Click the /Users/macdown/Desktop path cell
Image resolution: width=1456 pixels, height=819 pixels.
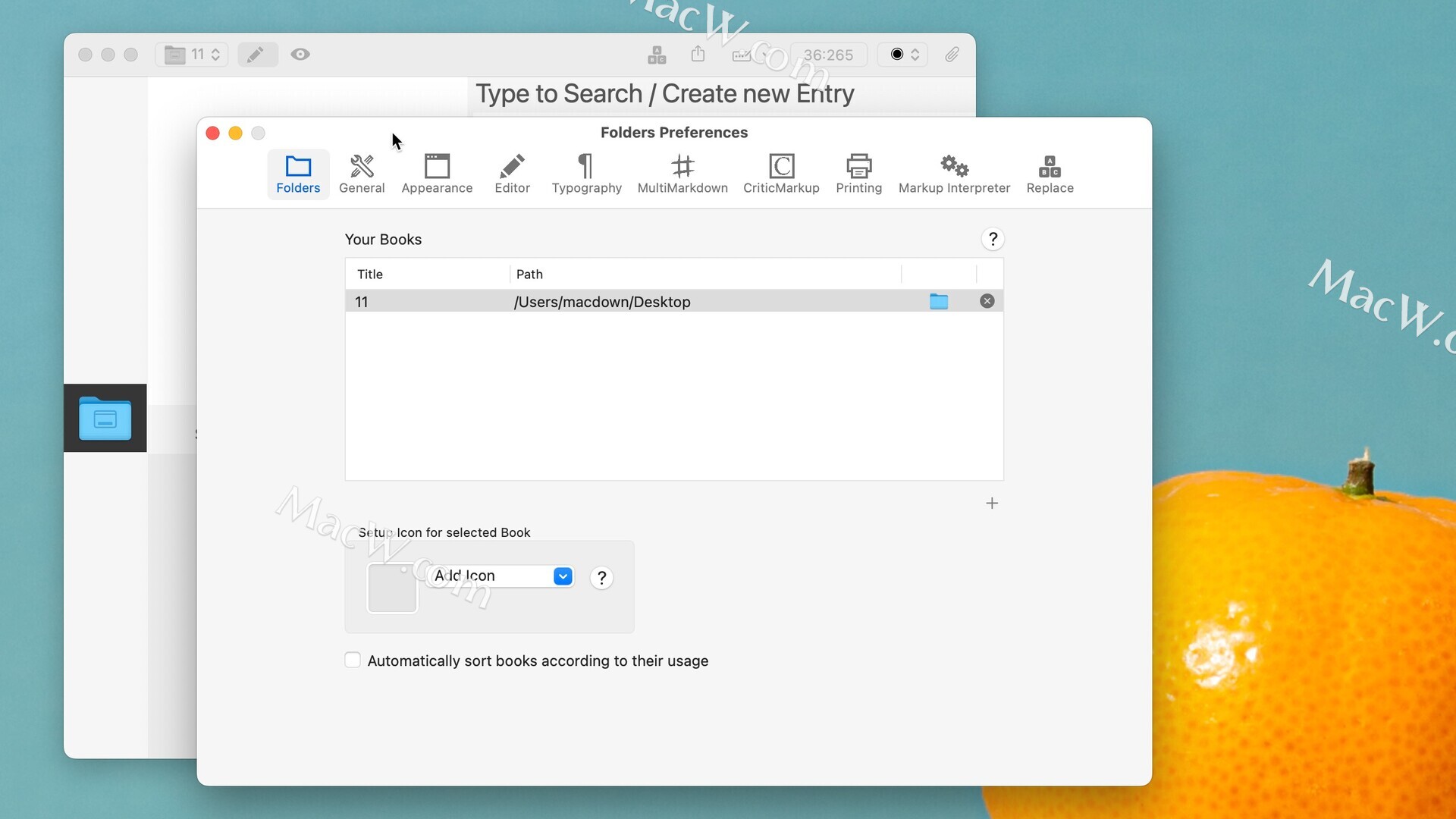[602, 302]
